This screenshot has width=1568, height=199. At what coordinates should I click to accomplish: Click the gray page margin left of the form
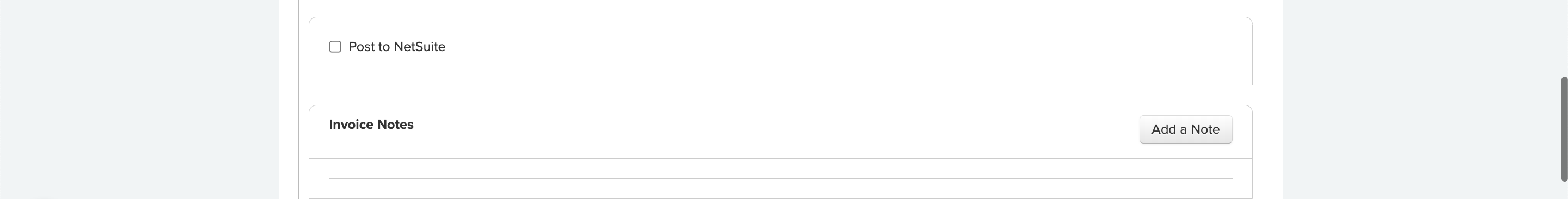pos(139,99)
